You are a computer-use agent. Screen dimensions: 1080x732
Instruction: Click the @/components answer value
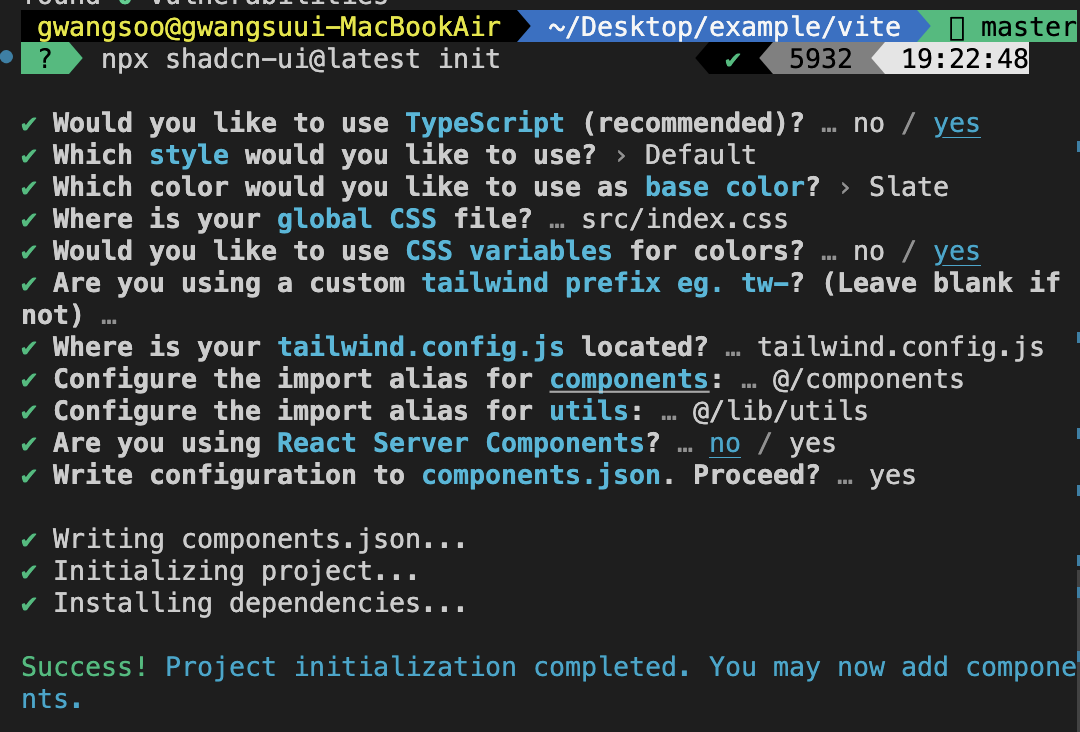pos(868,379)
